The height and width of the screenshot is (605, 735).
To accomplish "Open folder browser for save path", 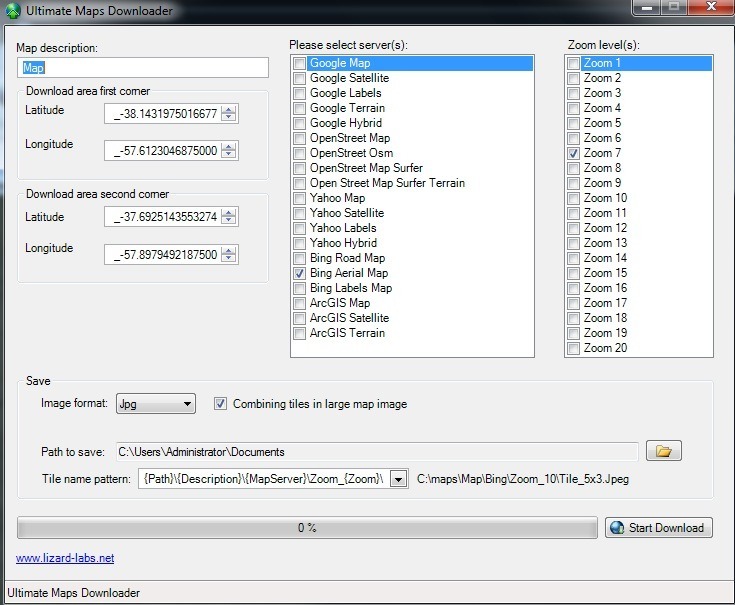I will coord(663,451).
